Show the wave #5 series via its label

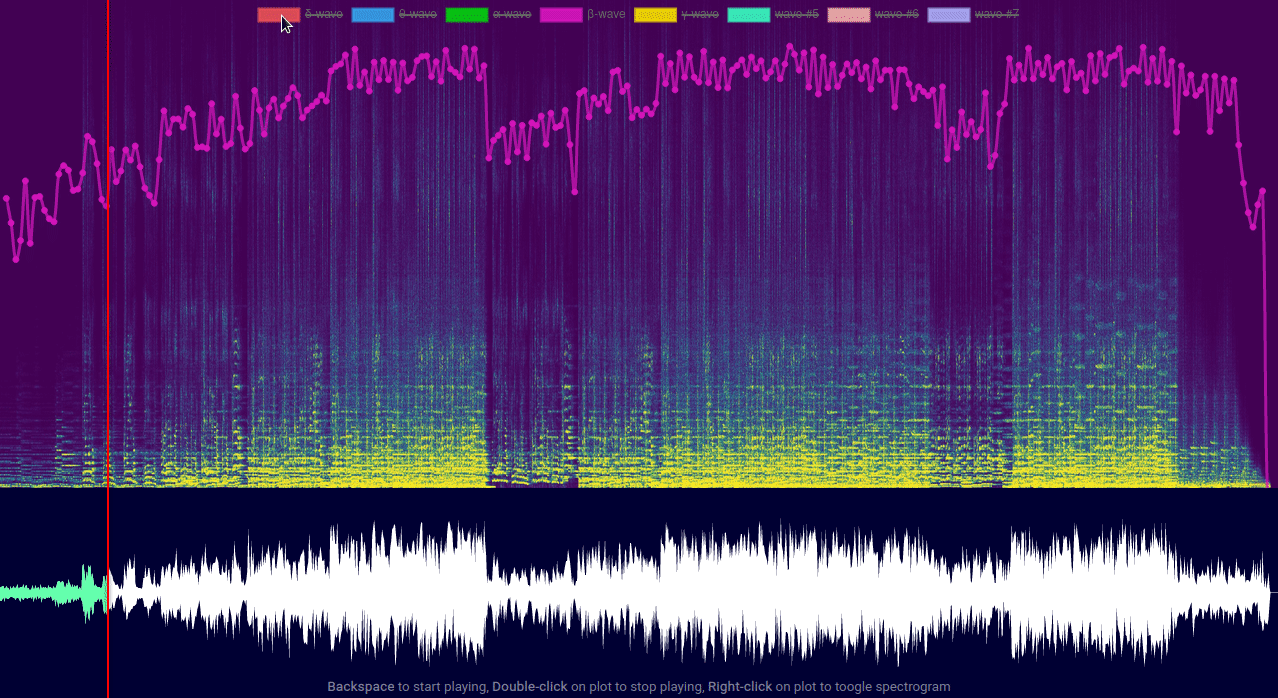pyautogui.click(x=796, y=15)
